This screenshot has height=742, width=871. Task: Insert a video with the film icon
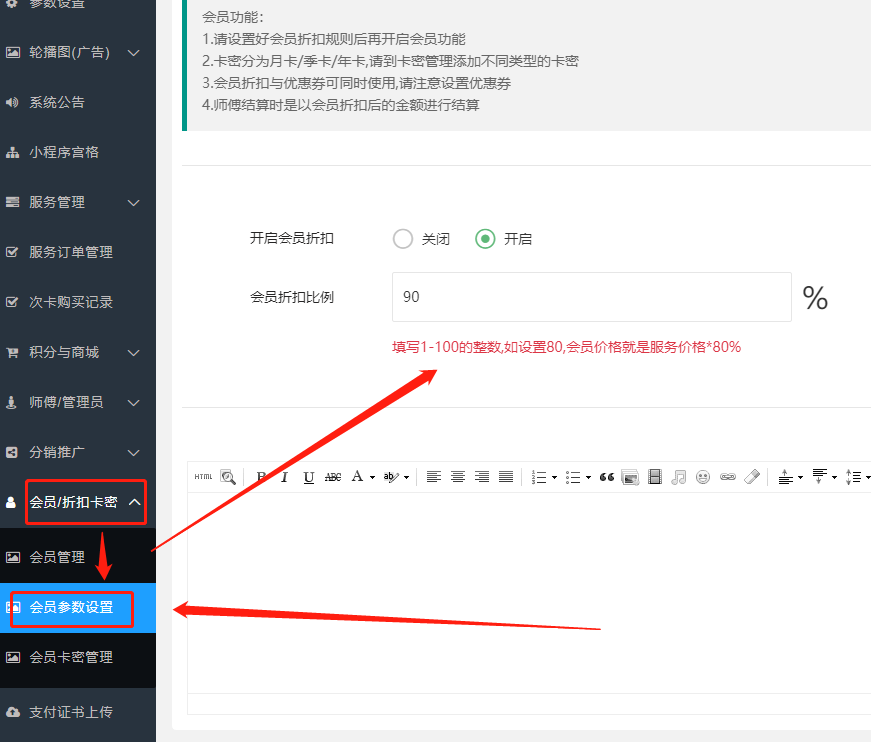tap(655, 477)
